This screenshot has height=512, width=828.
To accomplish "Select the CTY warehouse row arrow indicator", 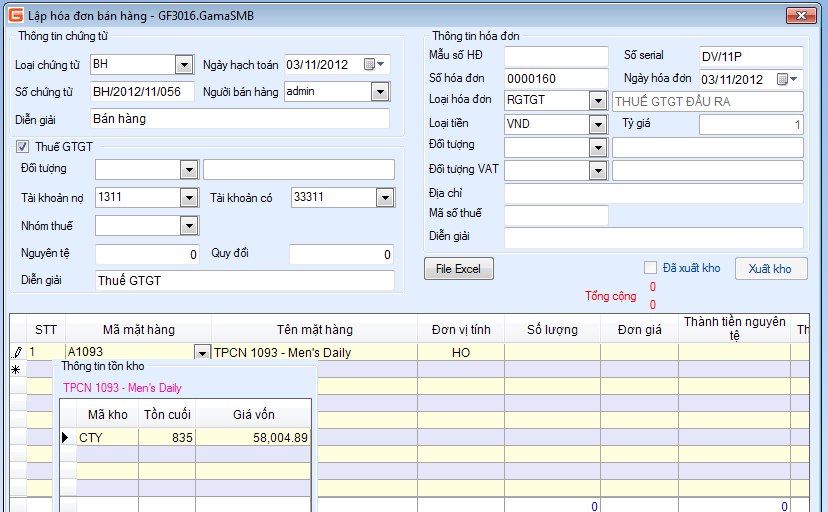I will click(x=67, y=437).
